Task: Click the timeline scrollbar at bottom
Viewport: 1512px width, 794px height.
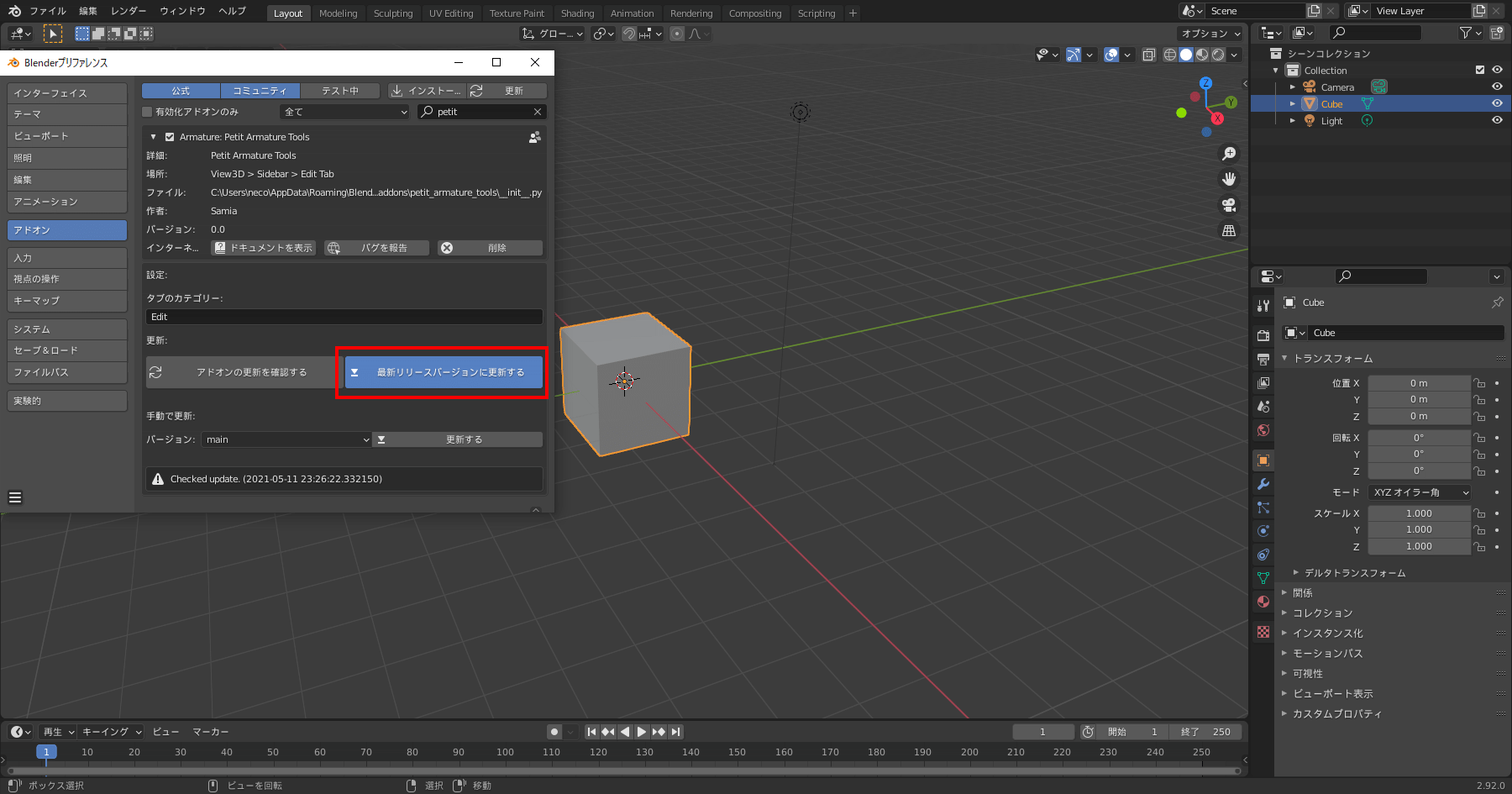Action: [624, 770]
